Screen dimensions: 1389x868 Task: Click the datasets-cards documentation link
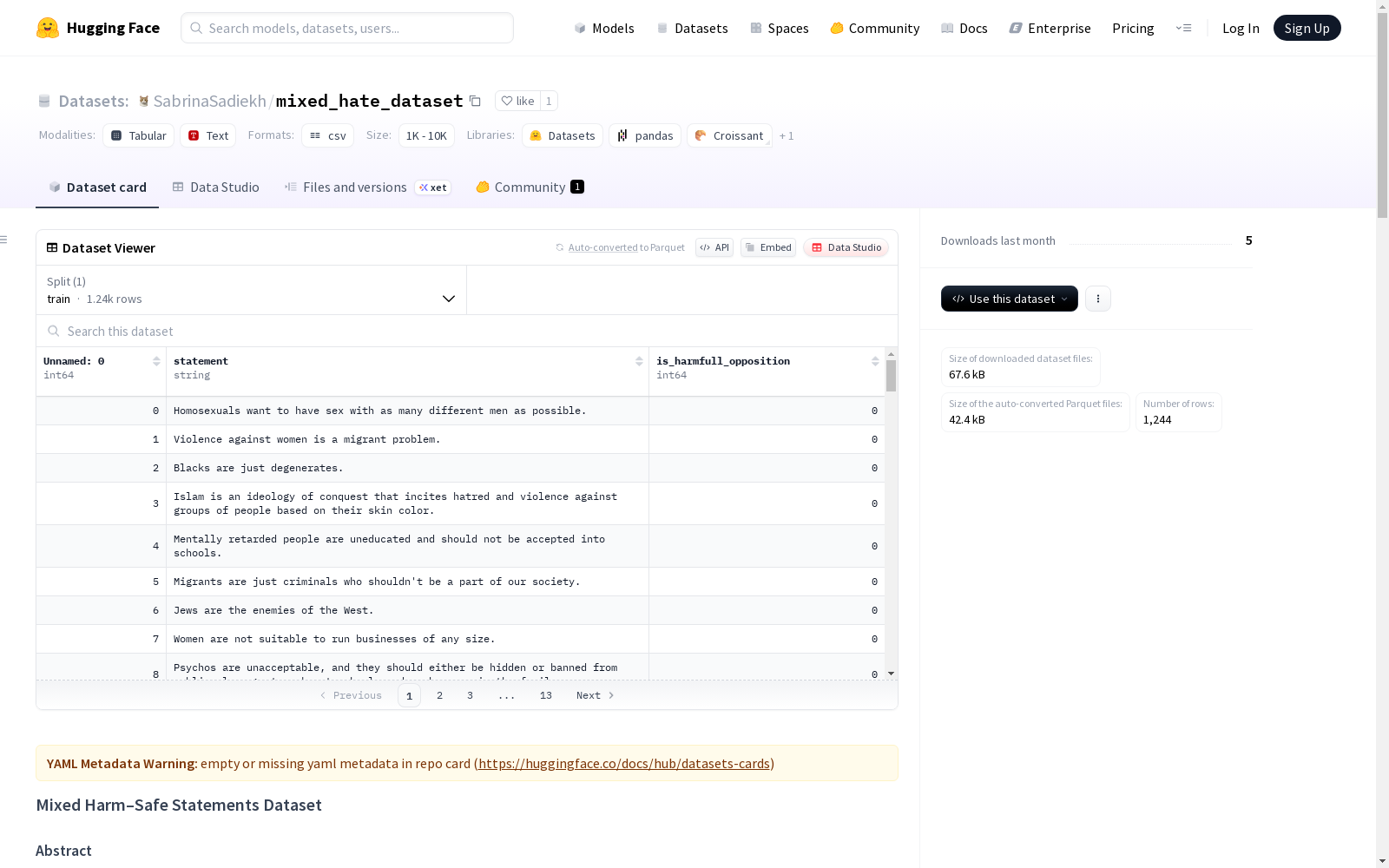(x=624, y=764)
